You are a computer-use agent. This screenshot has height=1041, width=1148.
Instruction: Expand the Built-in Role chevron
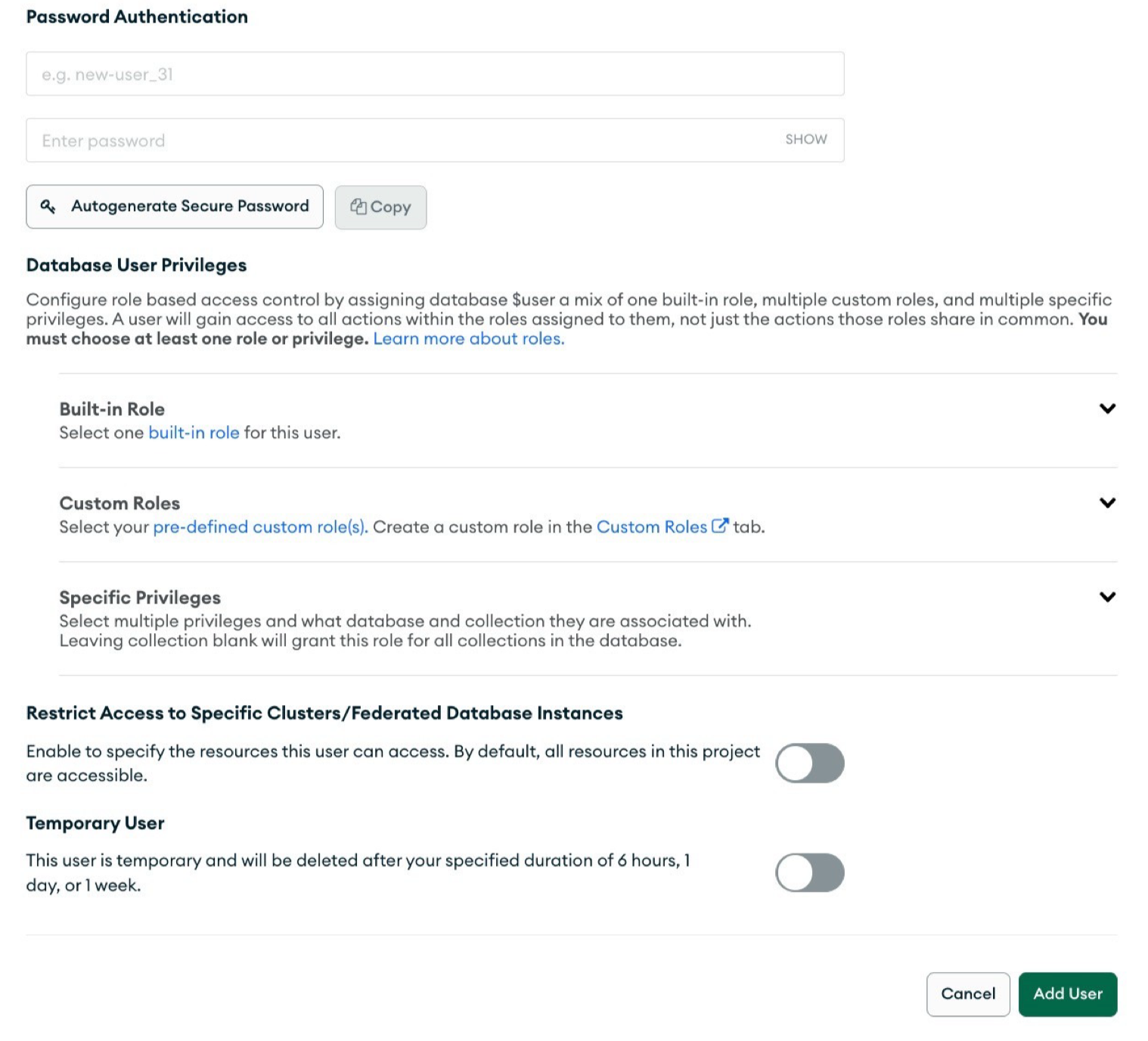1107,409
